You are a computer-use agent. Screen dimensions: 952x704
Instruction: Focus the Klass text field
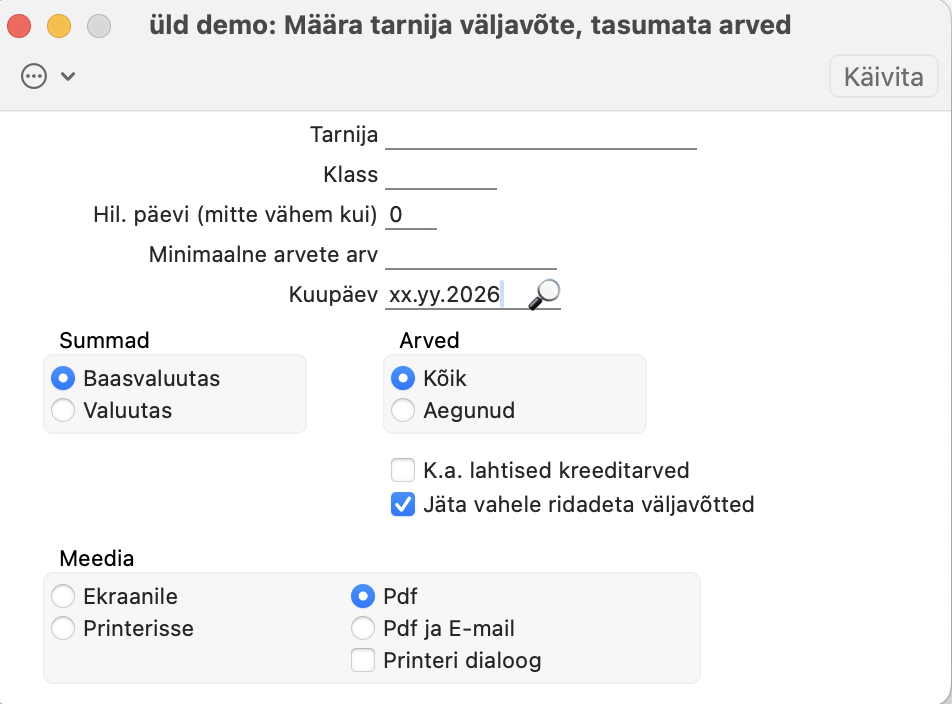tap(440, 175)
